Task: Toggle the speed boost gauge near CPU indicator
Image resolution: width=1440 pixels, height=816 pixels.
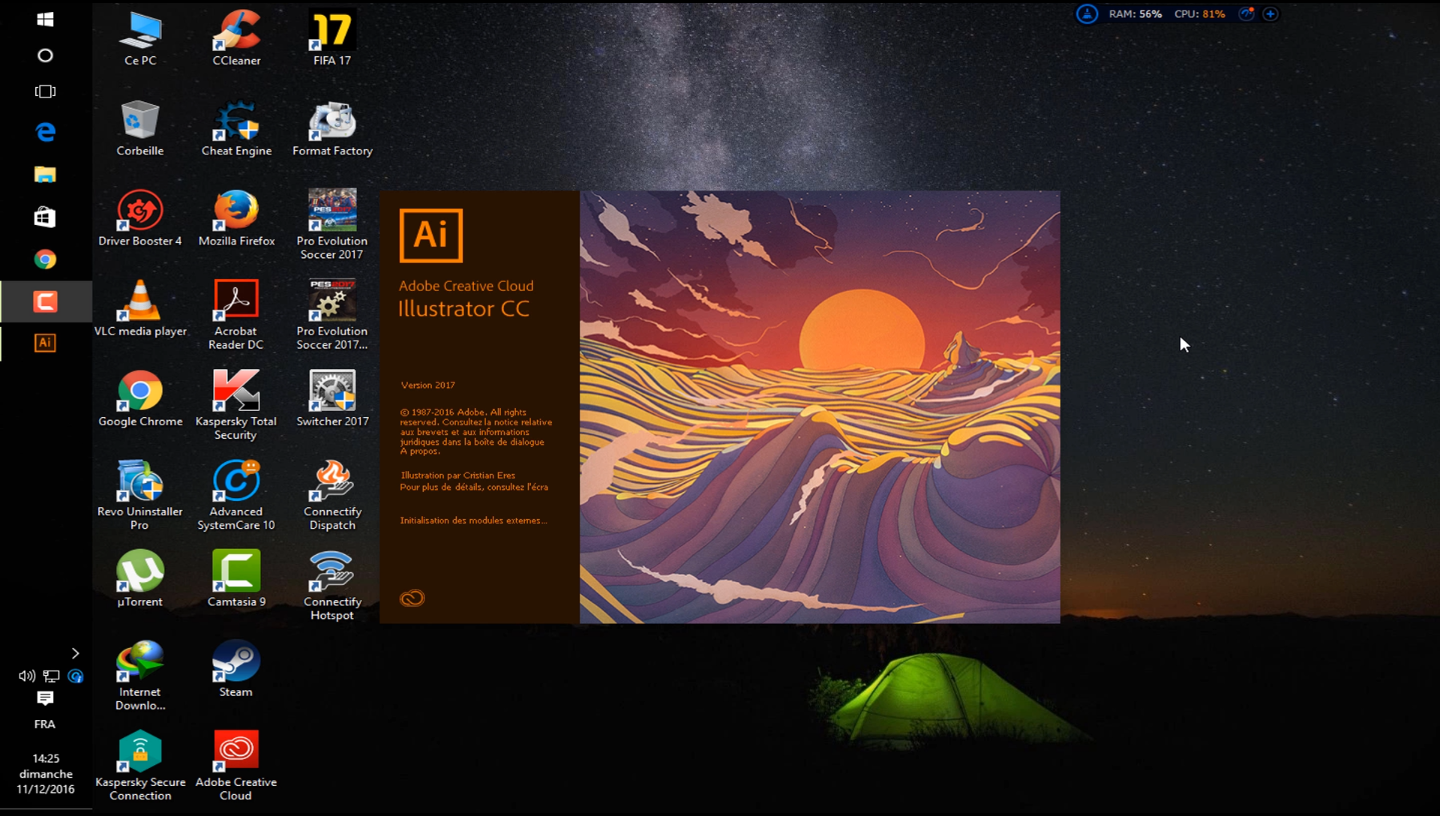Action: click(1246, 13)
